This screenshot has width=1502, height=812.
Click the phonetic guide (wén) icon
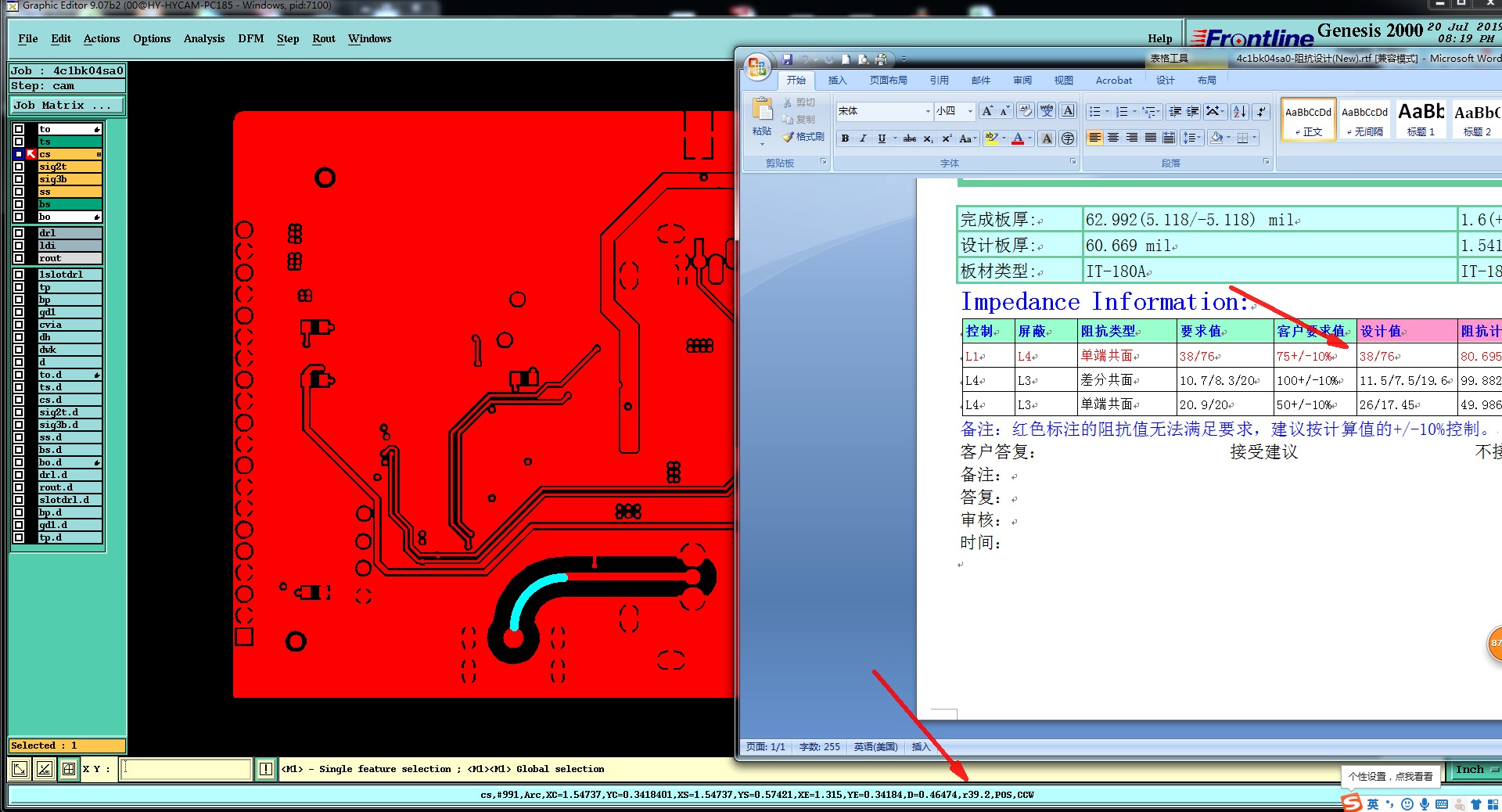1047,111
